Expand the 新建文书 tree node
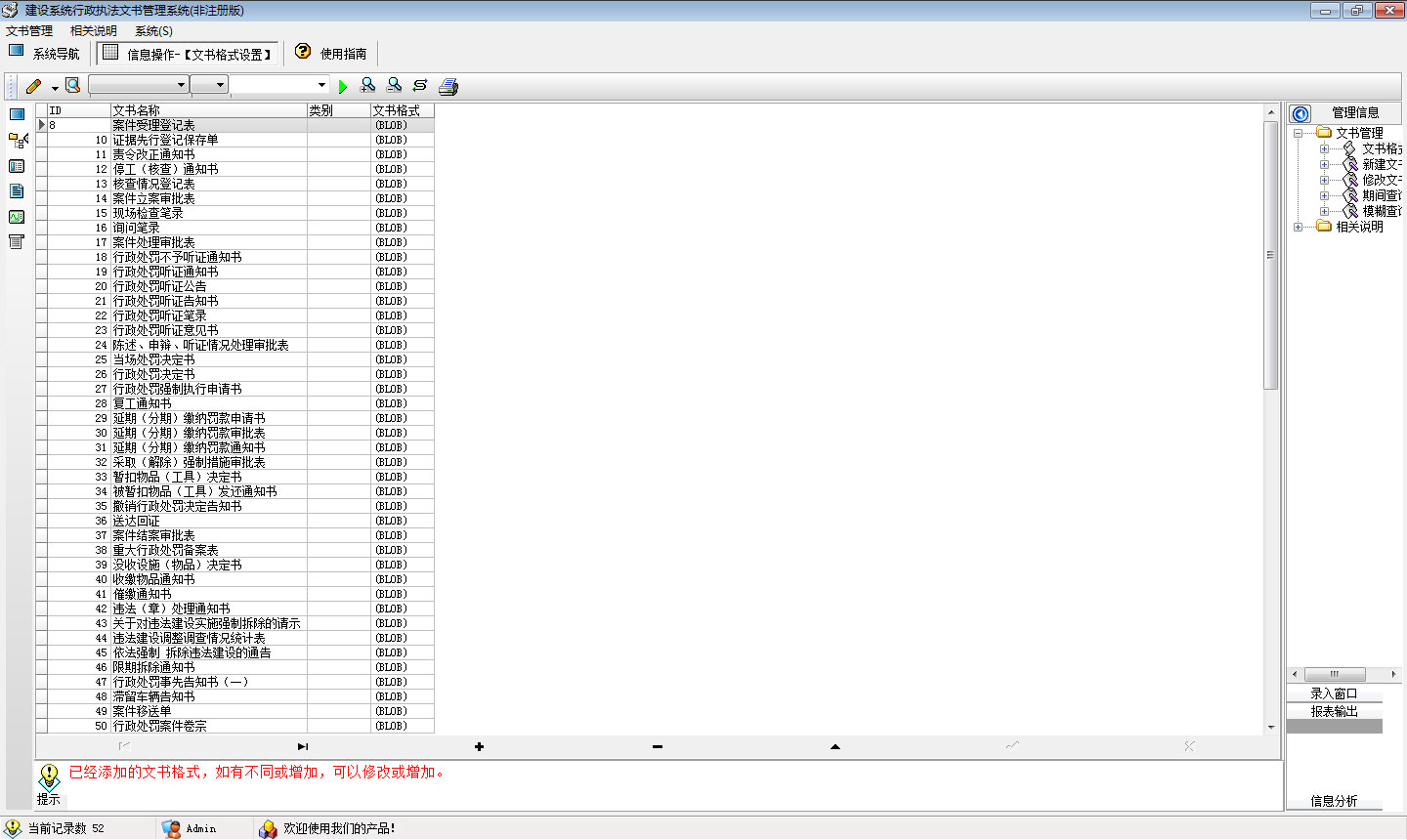The height and width of the screenshot is (840, 1407). 1325,164
